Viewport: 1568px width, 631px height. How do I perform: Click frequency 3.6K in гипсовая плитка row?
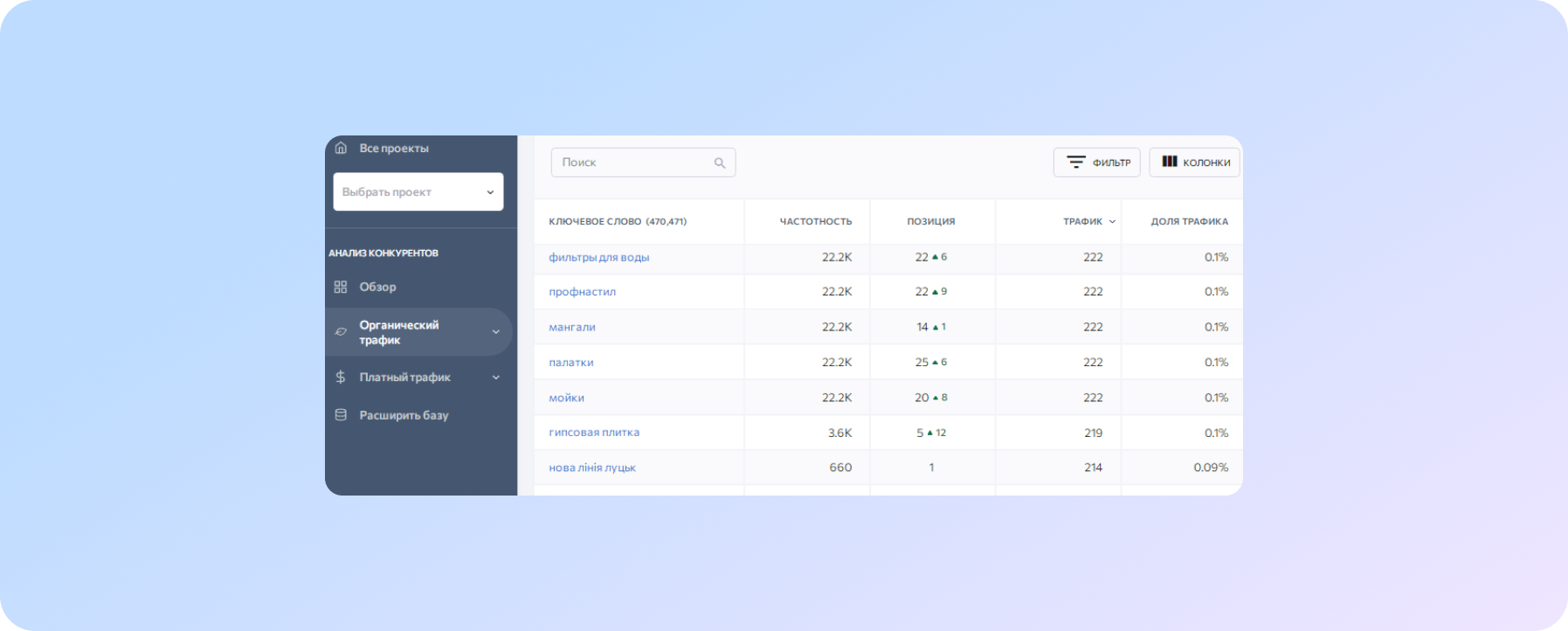(839, 433)
